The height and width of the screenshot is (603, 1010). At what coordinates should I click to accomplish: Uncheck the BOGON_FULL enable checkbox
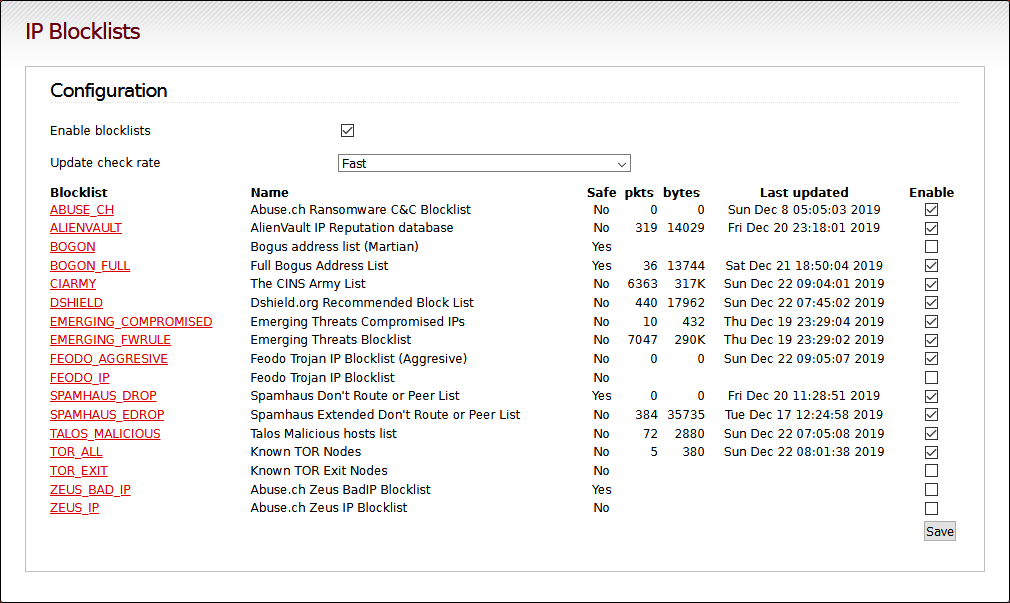(x=931, y=265)
